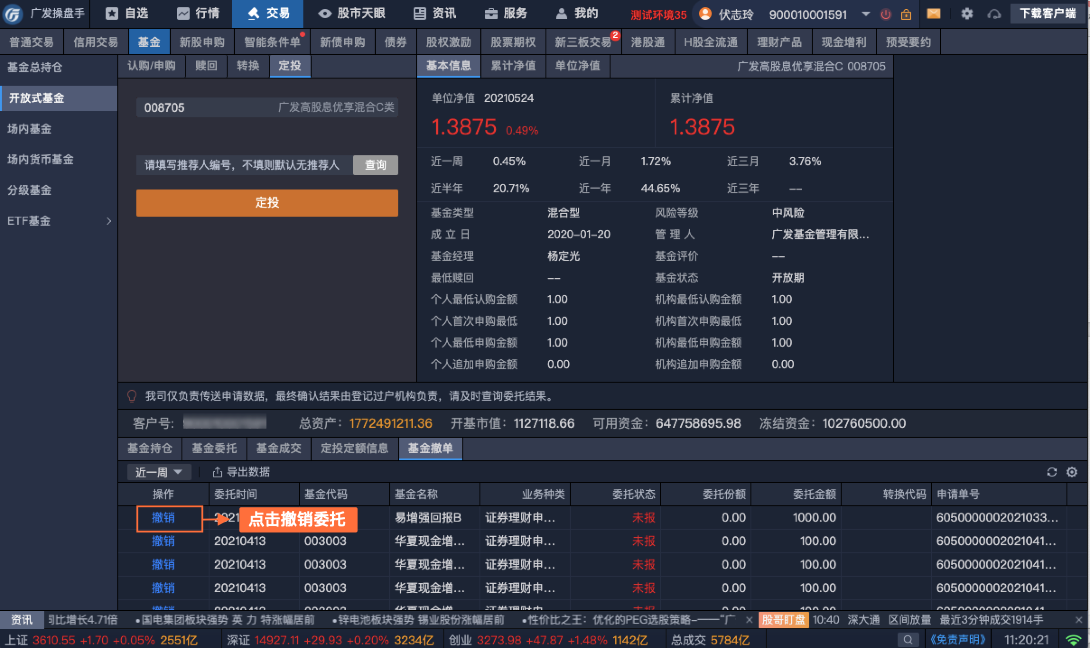The image size is (1091, 650).
Task: Open the mail messages envelope icon
Action: 933,14
